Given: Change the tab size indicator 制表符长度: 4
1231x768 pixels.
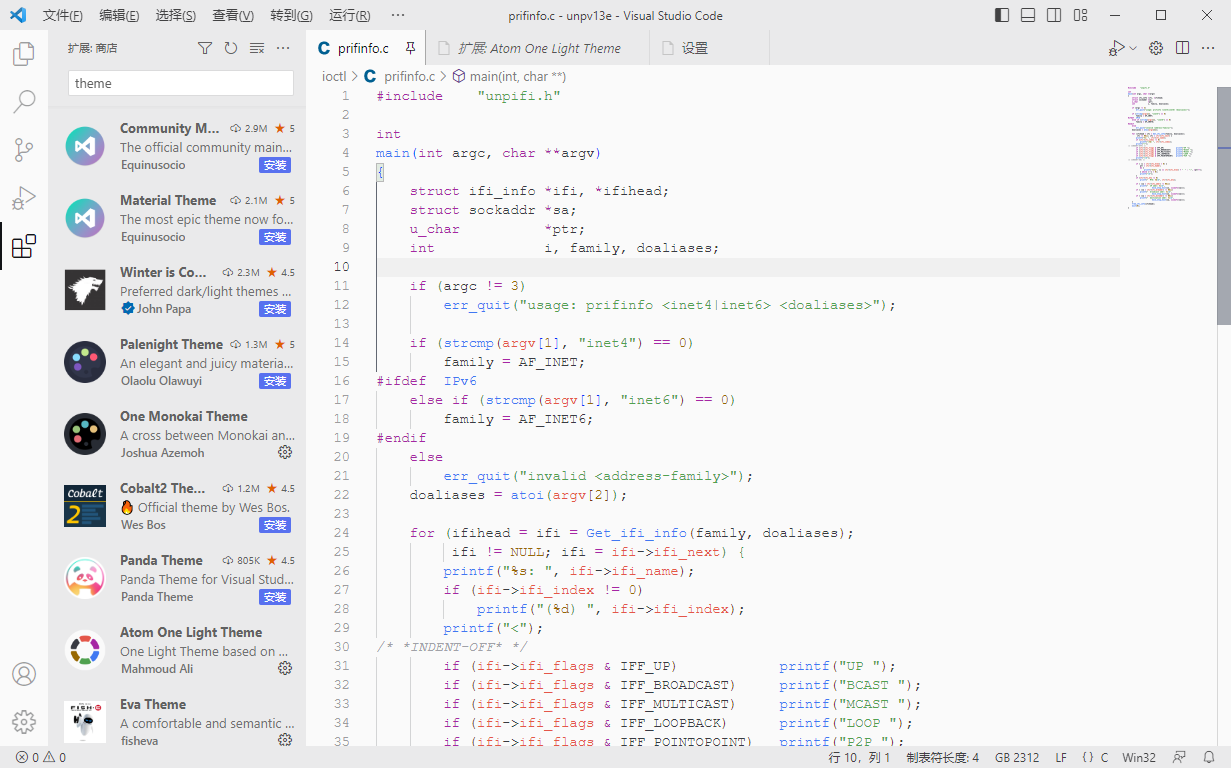Looking at the screenshot, I should click(x=942, y=758).
